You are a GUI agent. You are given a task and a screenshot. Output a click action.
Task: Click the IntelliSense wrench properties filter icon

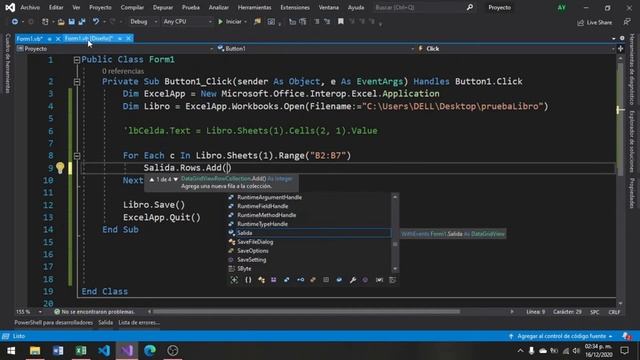(353, 280)
